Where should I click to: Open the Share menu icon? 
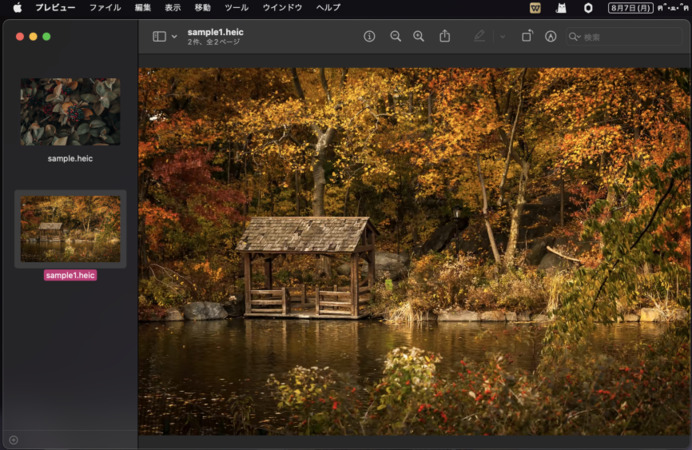click(445, 36)
